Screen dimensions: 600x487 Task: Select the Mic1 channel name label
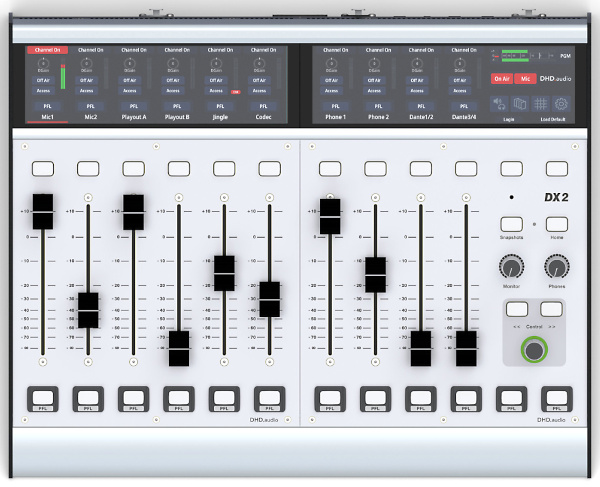coord(47,117)
